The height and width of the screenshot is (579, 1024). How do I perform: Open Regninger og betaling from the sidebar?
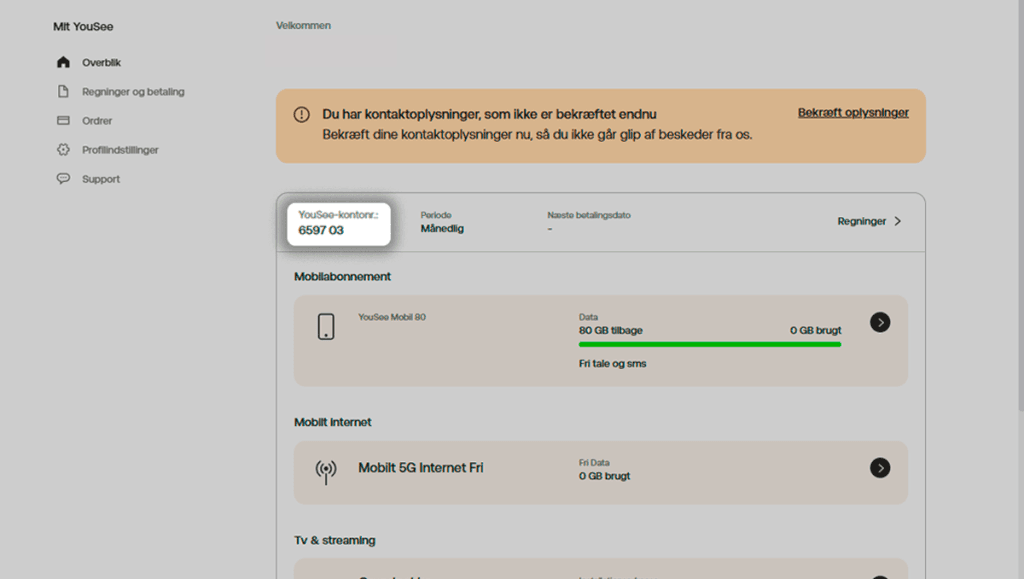pos(133,92)
